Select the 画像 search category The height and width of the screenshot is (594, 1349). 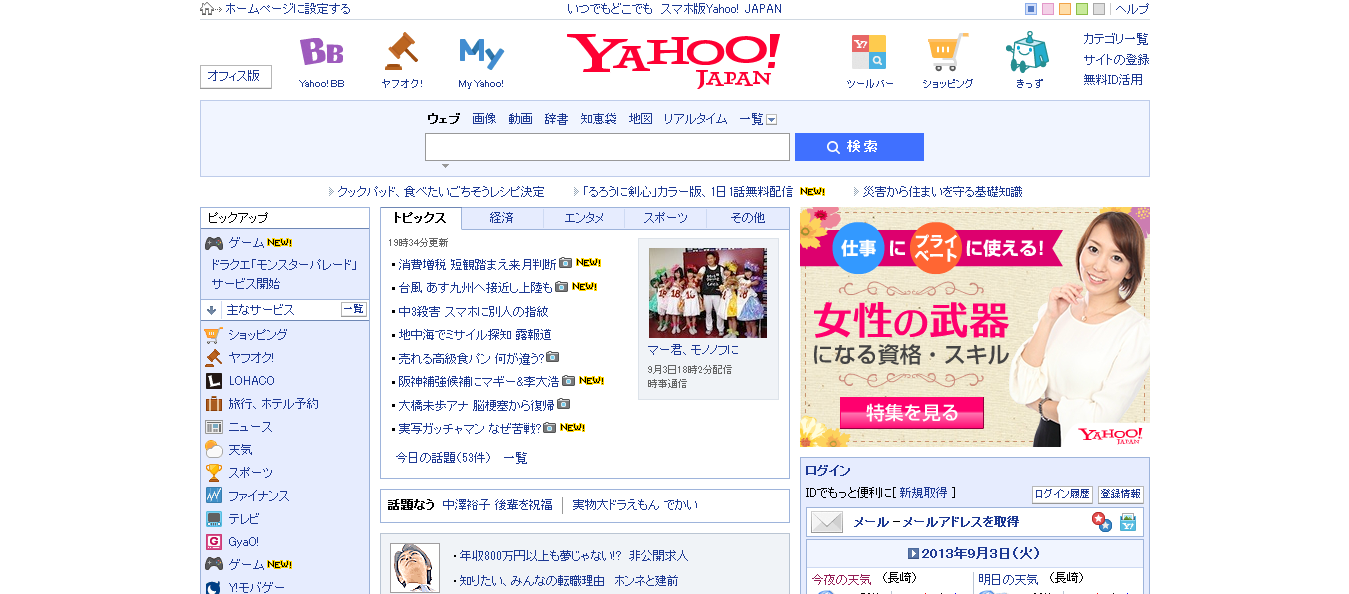(484, 119)
